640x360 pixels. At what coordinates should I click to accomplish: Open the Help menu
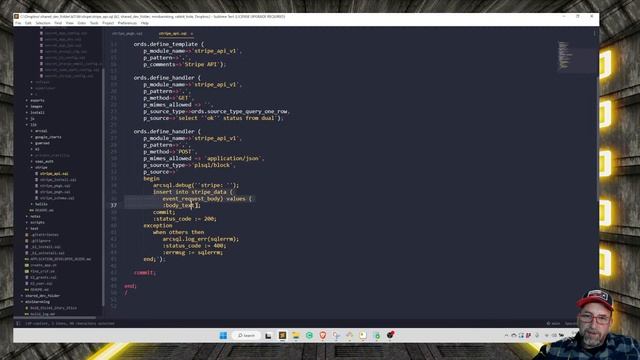(x=145, y=23)
